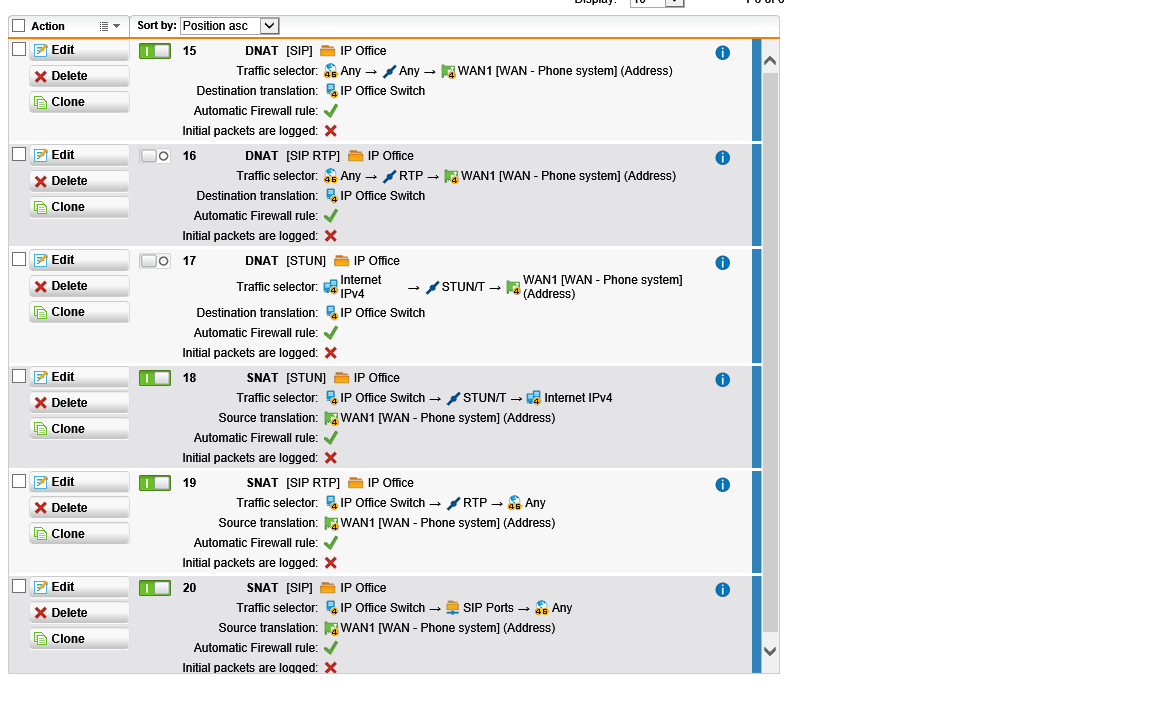Clone NAT rule 20
1152x720 pixels.
tap(79, 638)
